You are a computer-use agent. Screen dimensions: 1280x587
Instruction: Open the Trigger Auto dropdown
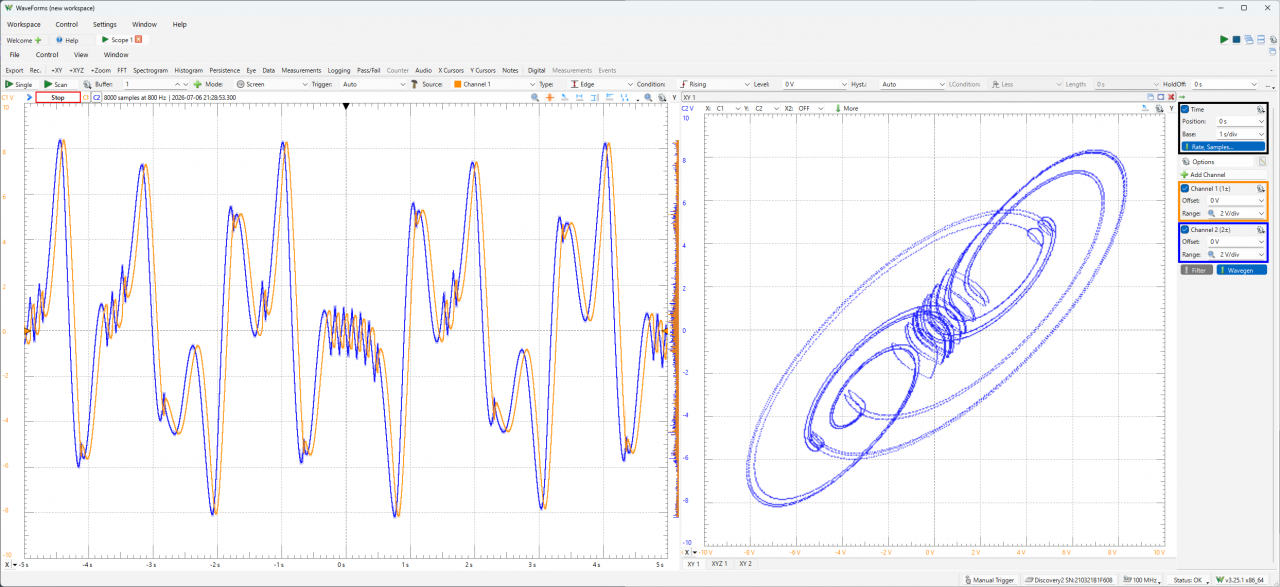[374, 84]
